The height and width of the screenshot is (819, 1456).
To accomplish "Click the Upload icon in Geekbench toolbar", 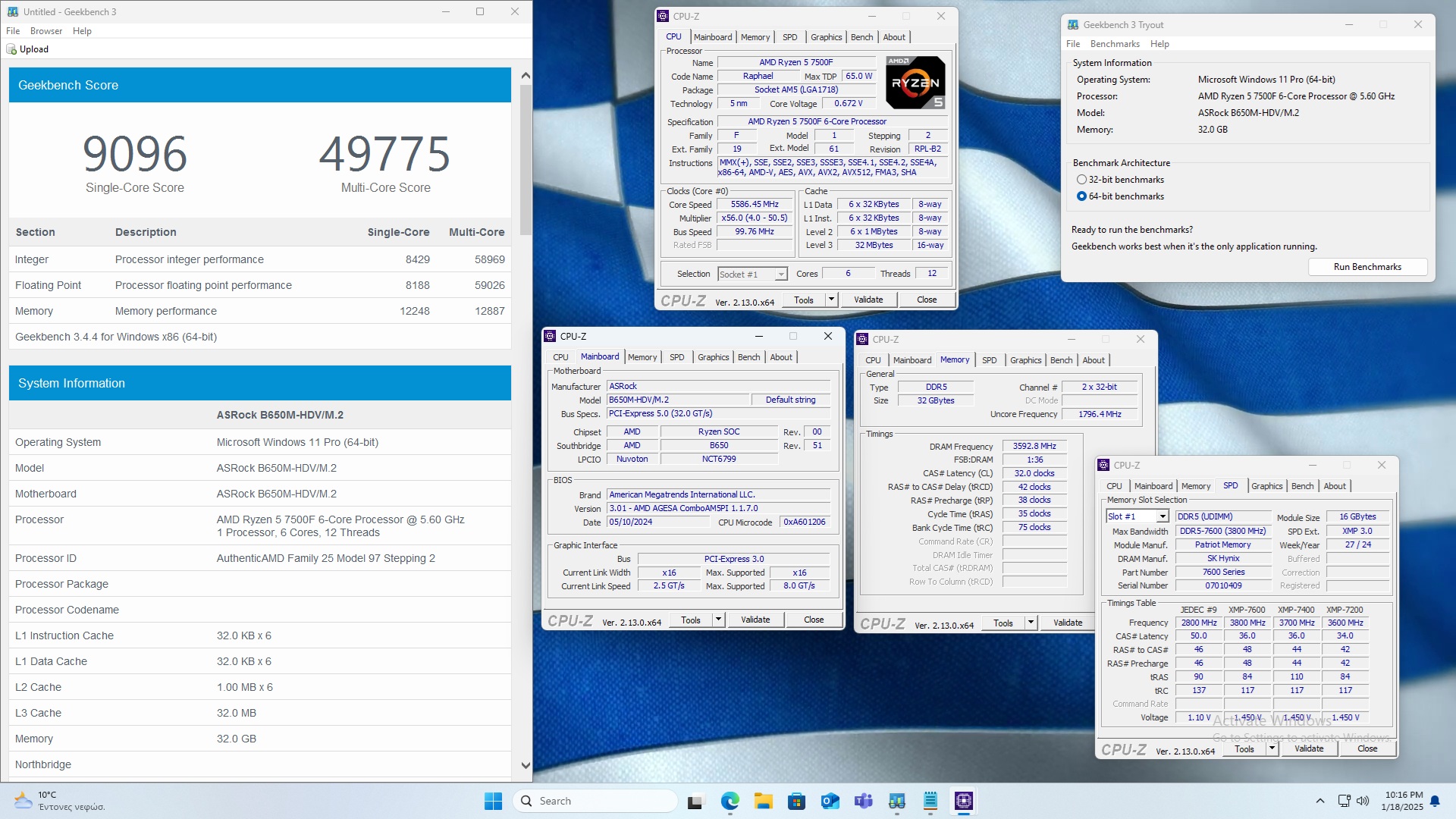I will (11, 49).
